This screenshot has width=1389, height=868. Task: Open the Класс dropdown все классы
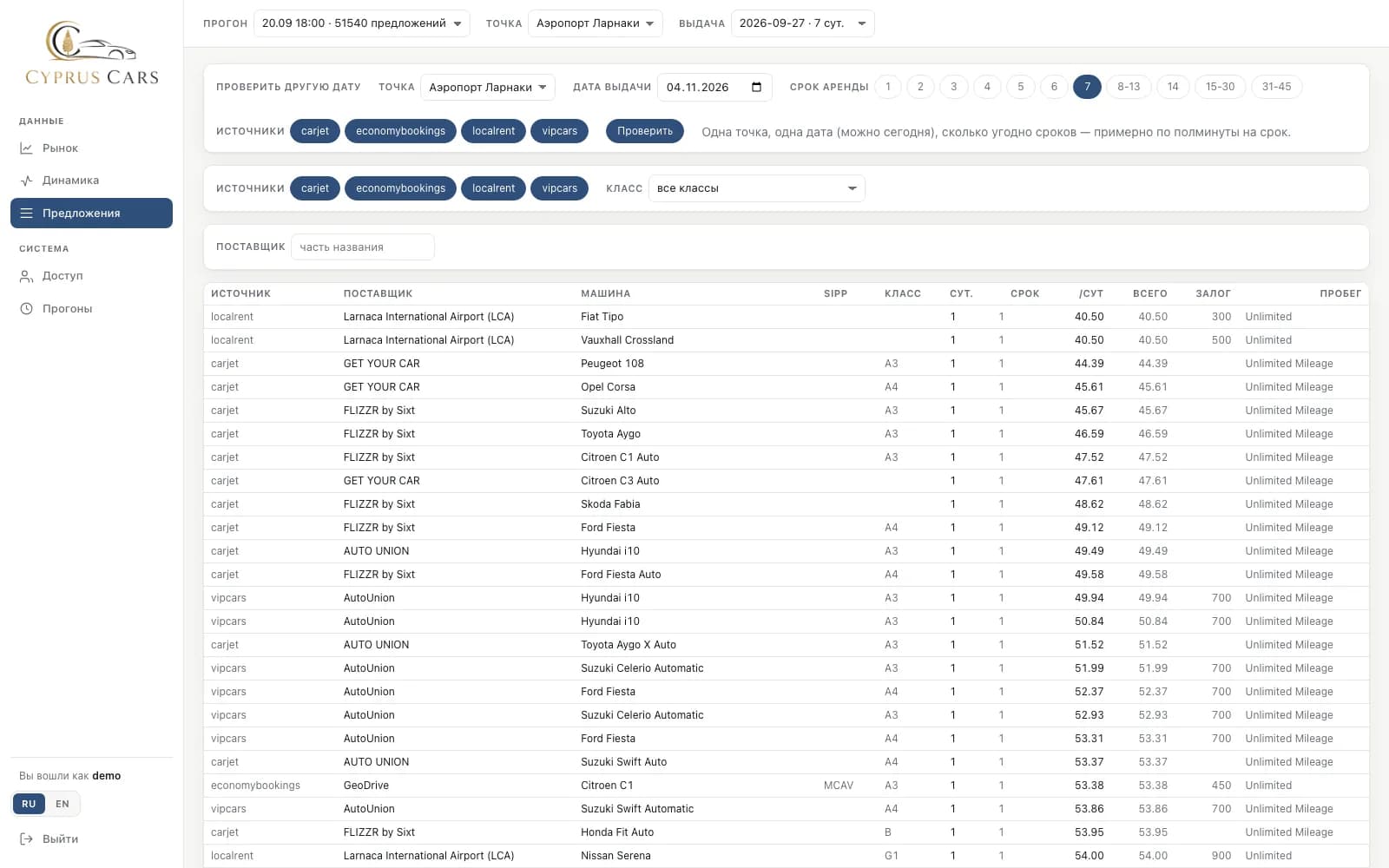point(756,188)
